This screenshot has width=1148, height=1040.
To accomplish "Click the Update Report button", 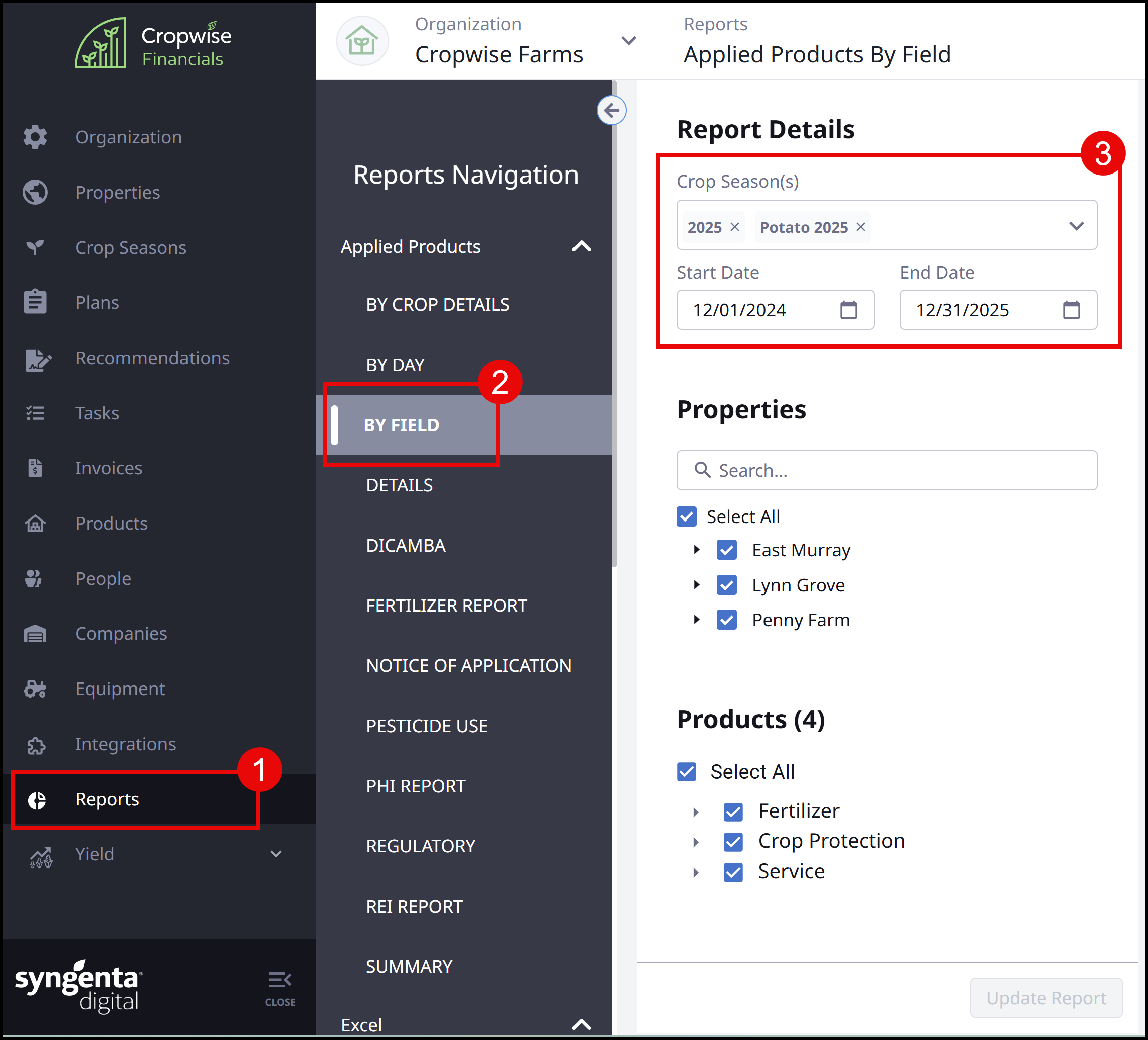I will pos(1046,998).
